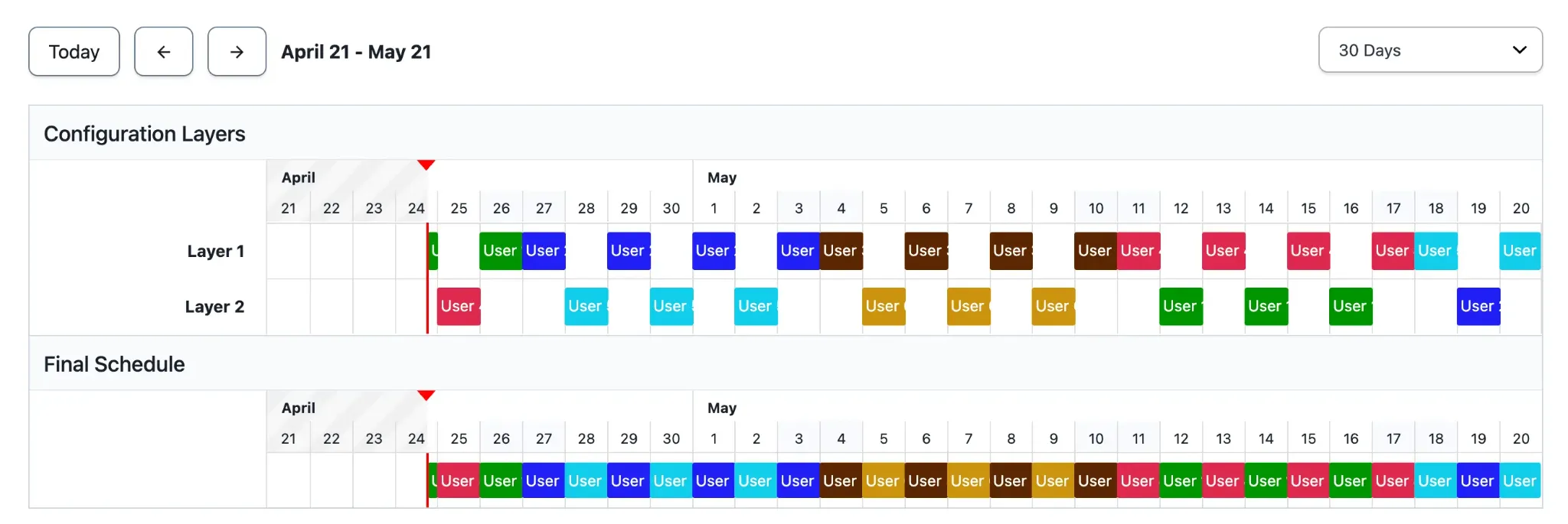Select Layer 1 red shift on May 13
1568x524 pixels.
pos(1223,251)
